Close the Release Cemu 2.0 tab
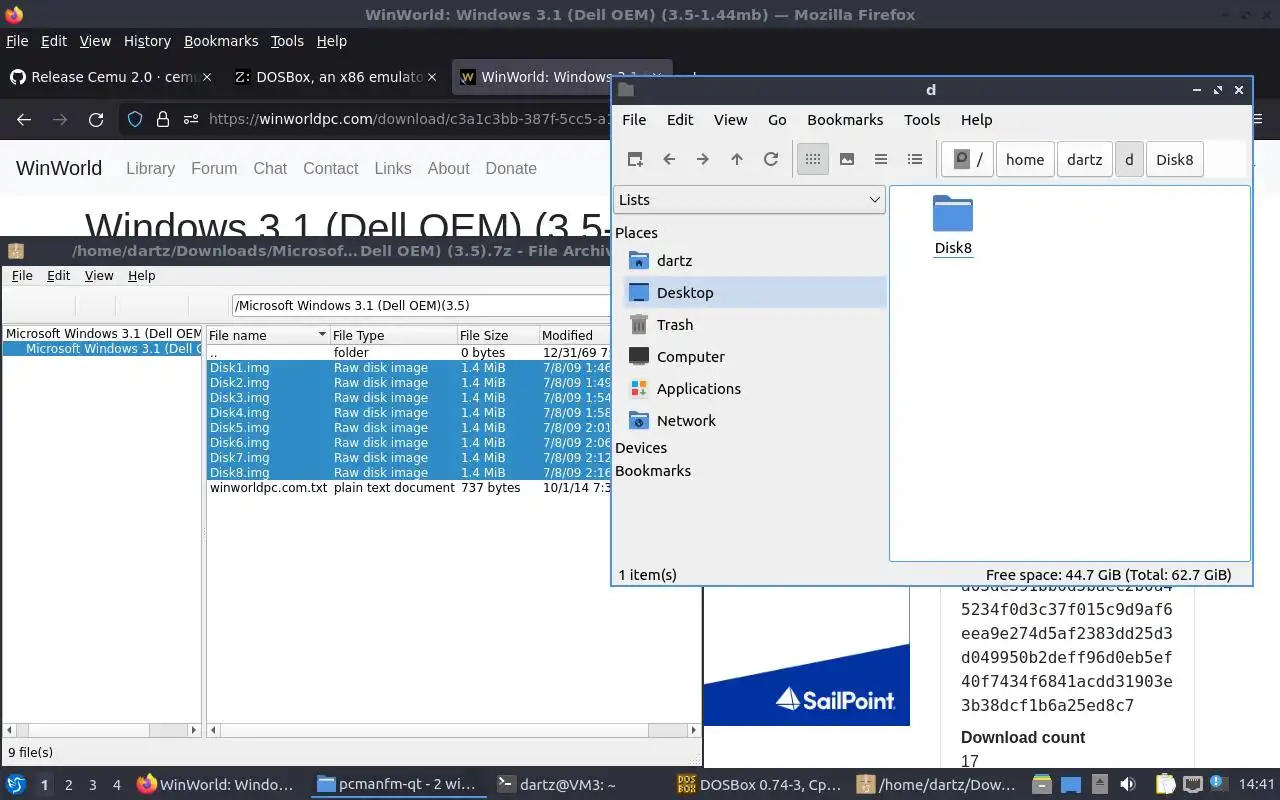The height and width of the screenshot is (800, 1280). pyautogui.click(x=207, y=77)
